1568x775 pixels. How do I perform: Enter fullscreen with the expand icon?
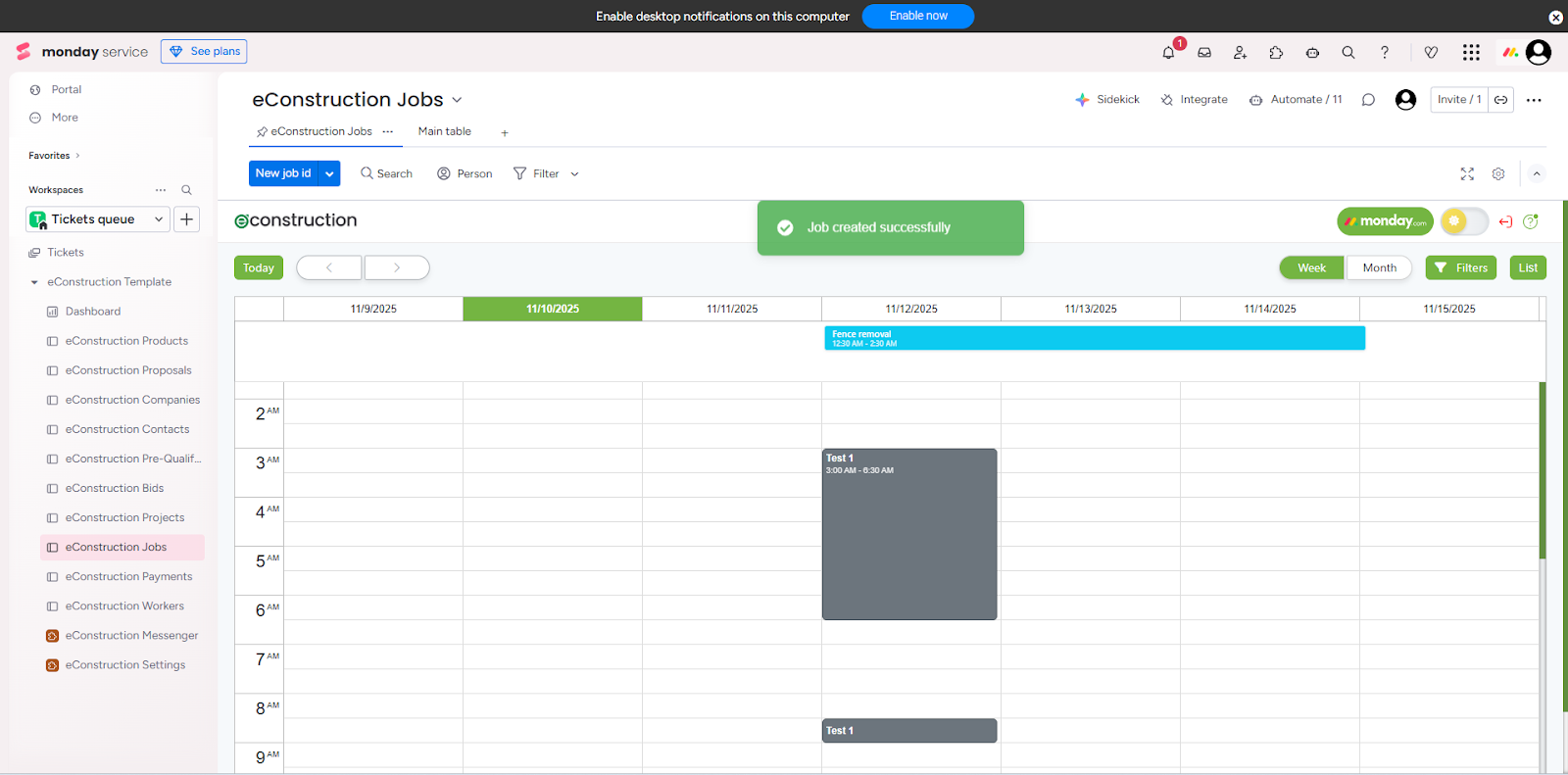coord(1467,173)
